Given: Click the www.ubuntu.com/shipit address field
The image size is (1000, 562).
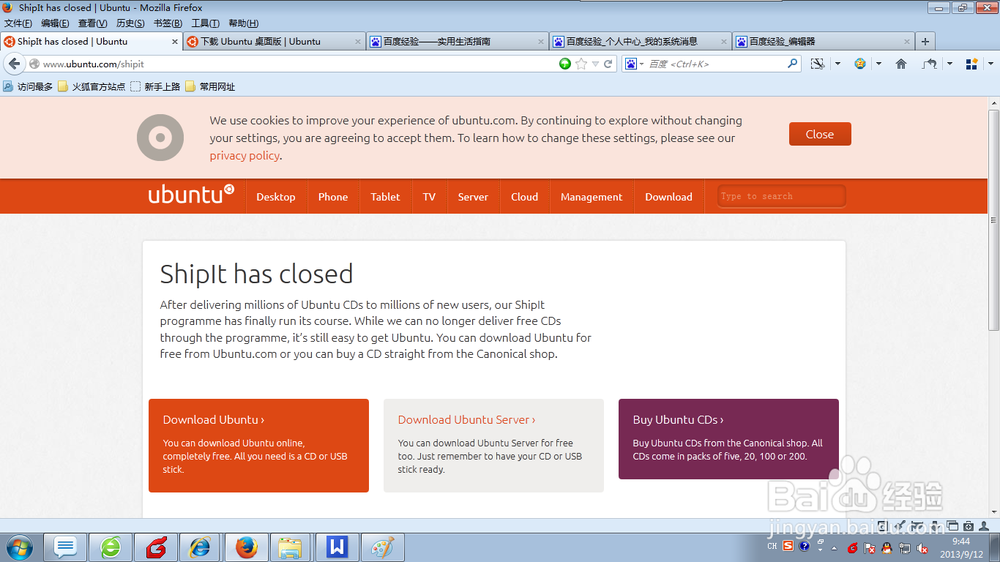Looking at the screenshot, I should point(293,64).
